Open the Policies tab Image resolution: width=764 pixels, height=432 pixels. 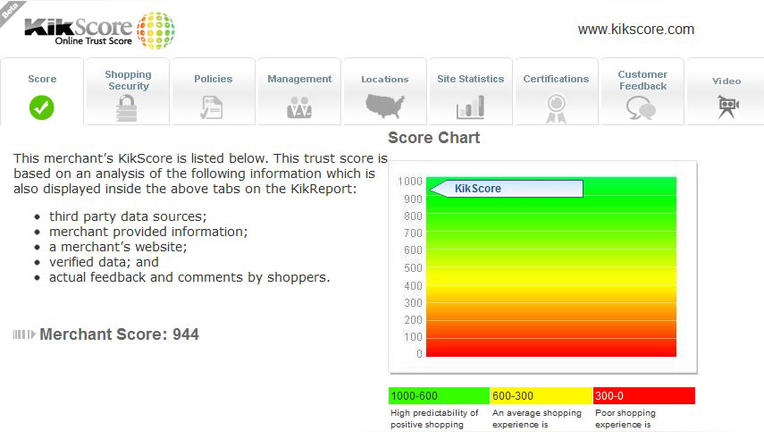point(213,92)
